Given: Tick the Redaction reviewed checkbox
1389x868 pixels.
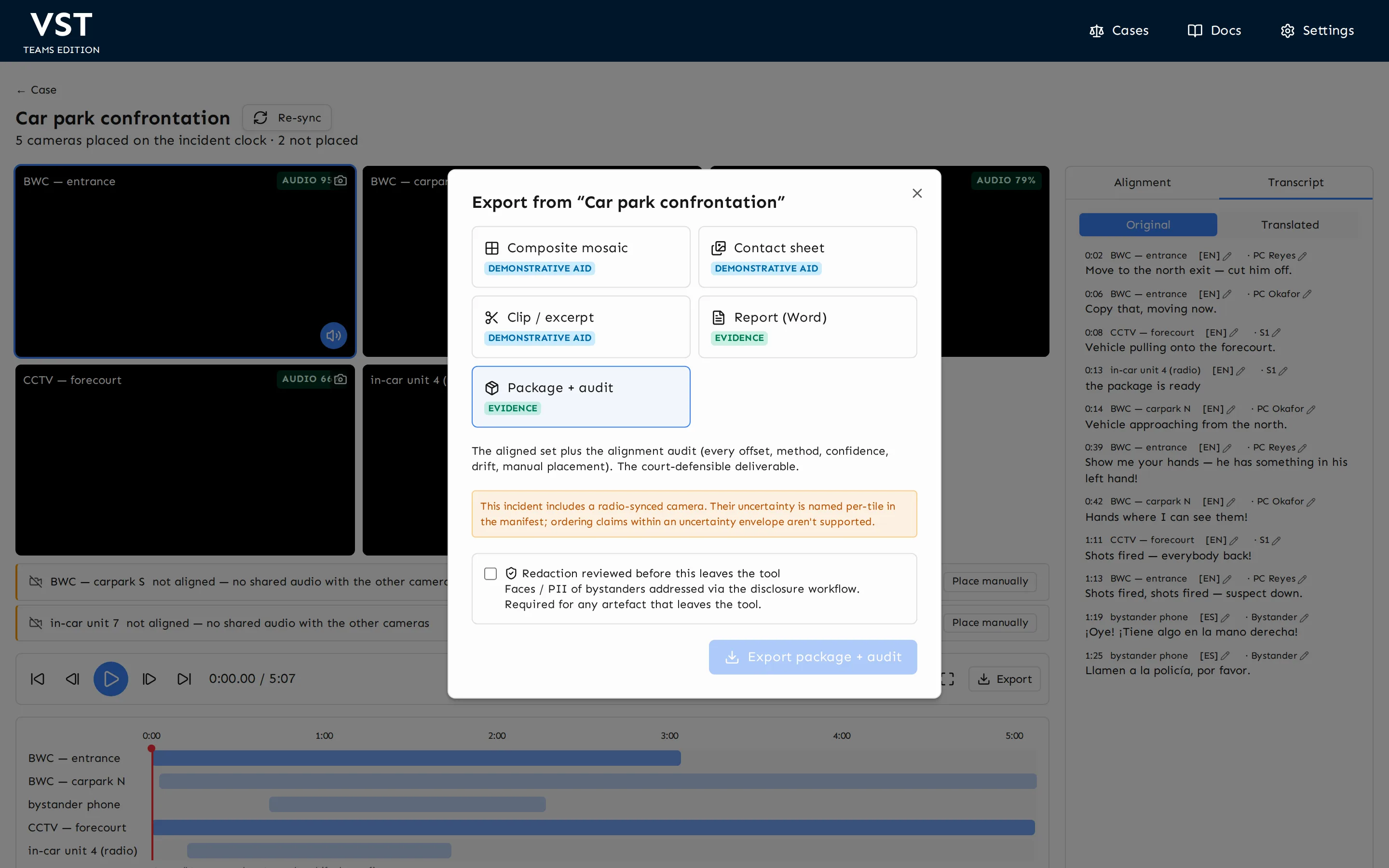Looking at the screenshot, I should [x=490, y=573].
